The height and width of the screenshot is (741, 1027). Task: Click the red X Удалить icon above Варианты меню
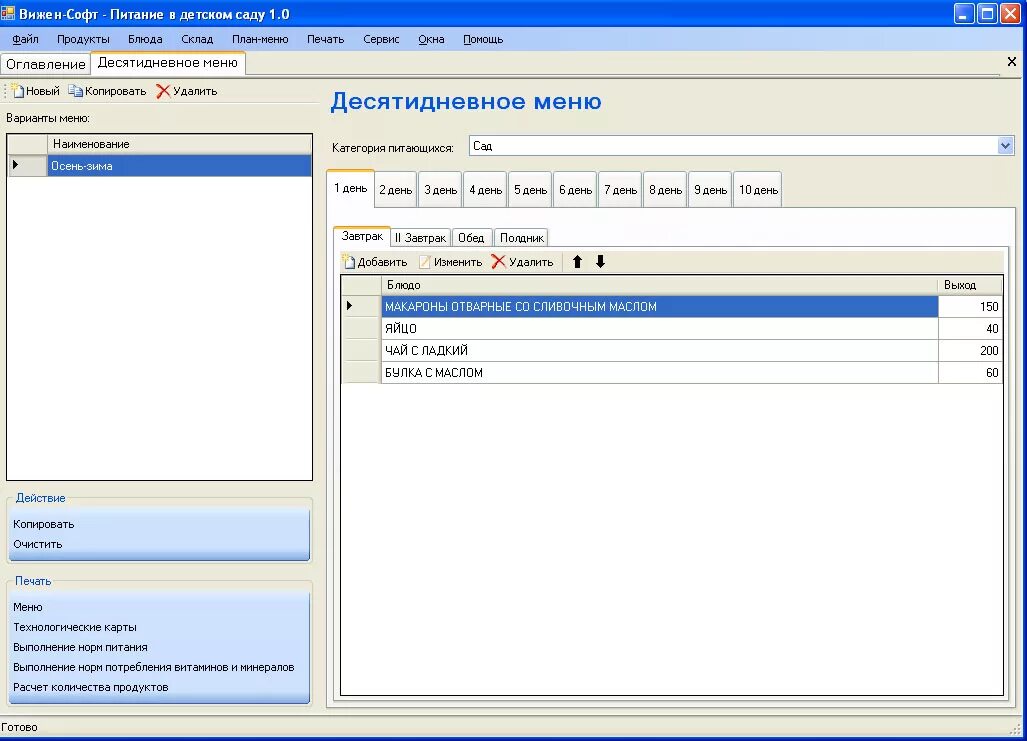click(x=163, y=91)
